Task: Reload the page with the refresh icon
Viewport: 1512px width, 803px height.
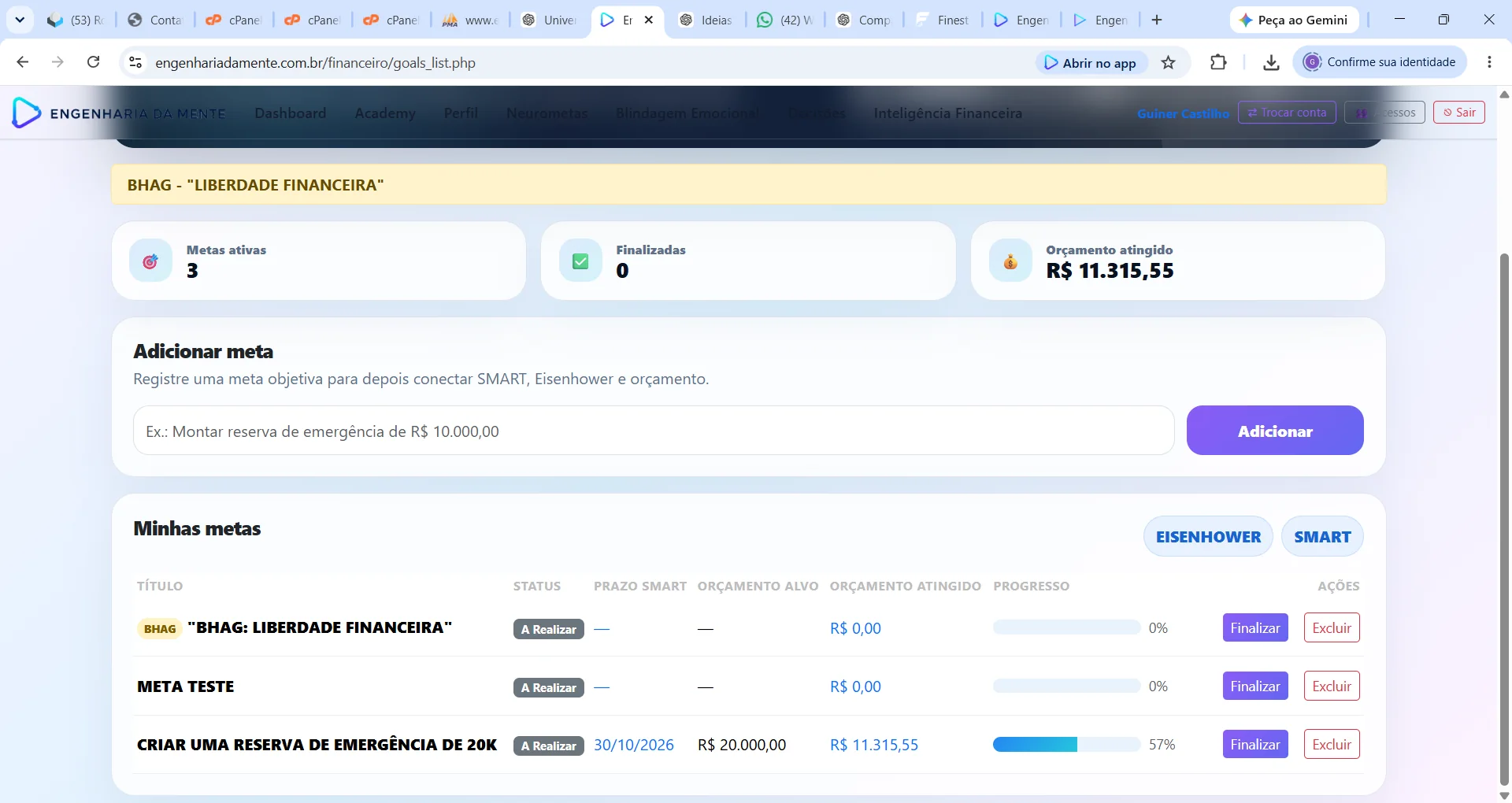Action: (93, 62)
